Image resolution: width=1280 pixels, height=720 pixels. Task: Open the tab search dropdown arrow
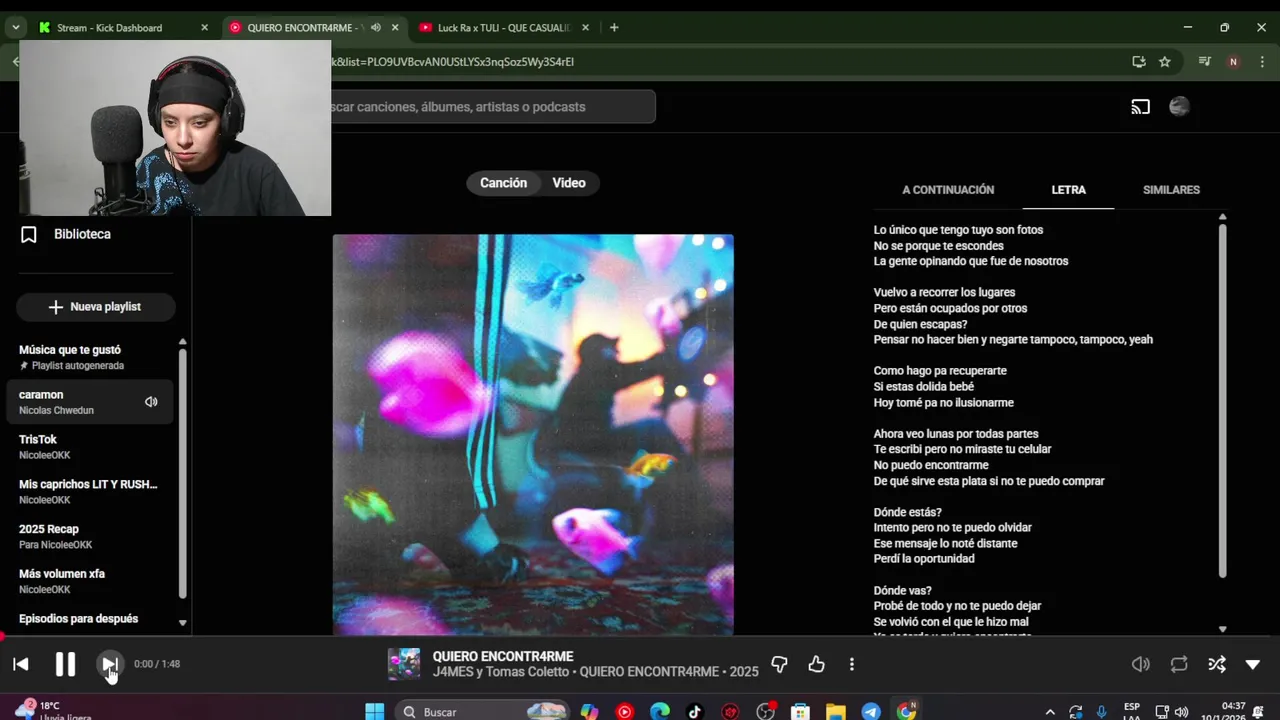(x=15, y=28)
